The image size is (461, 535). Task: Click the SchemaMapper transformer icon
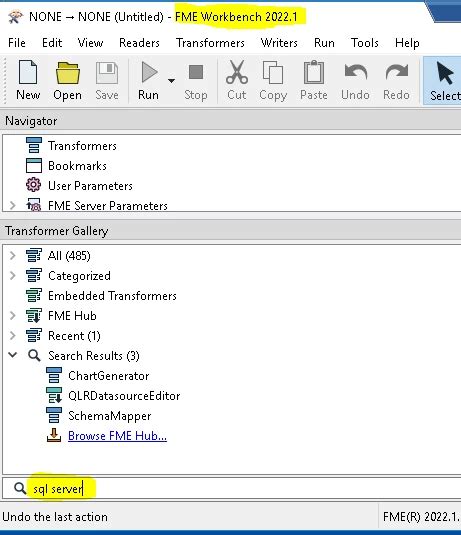(54, 415)
